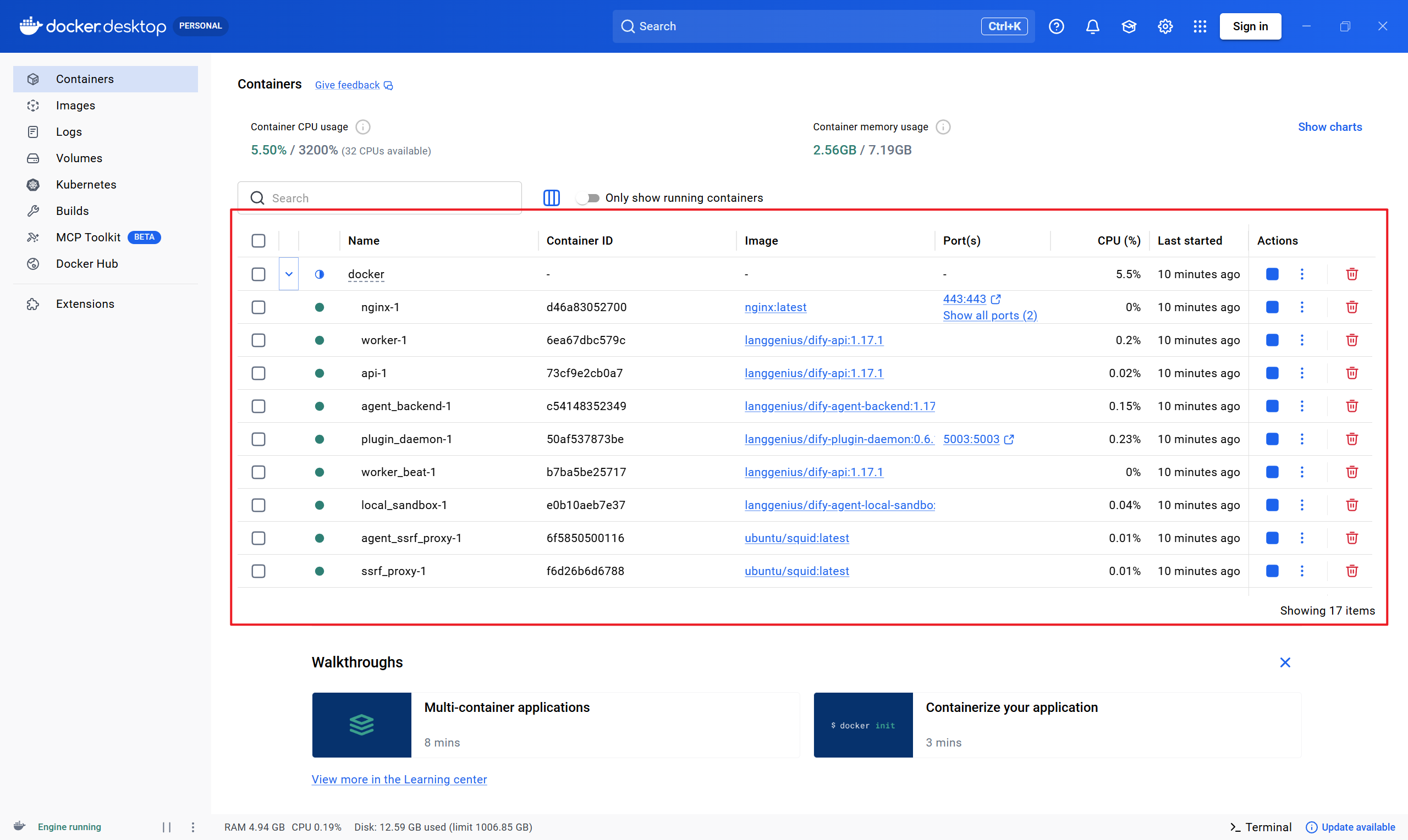Stop the nginx-1 container
Viewport: 1408px width, 840px height.
pos(1272,307)
